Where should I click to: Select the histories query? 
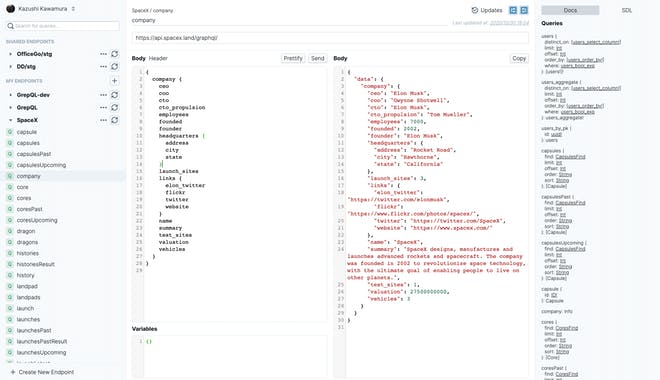[x=28, y=253]
